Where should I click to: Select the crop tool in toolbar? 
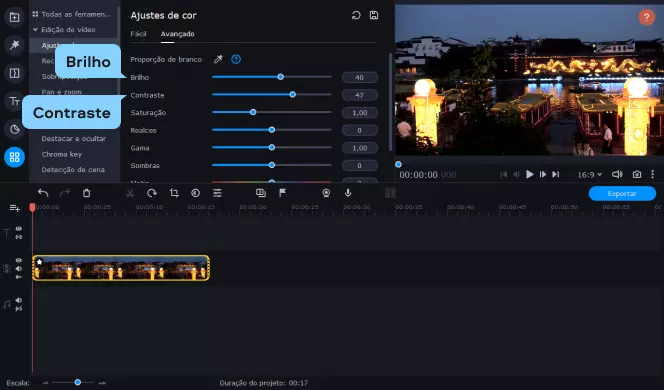[174, 193]
